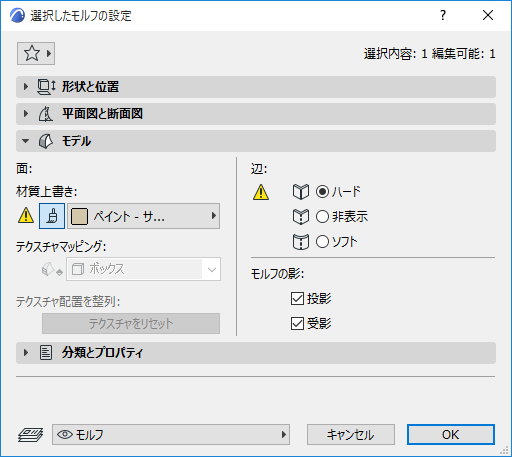
Task: Click the モルフの影 label
Action: tap(277, 274)
